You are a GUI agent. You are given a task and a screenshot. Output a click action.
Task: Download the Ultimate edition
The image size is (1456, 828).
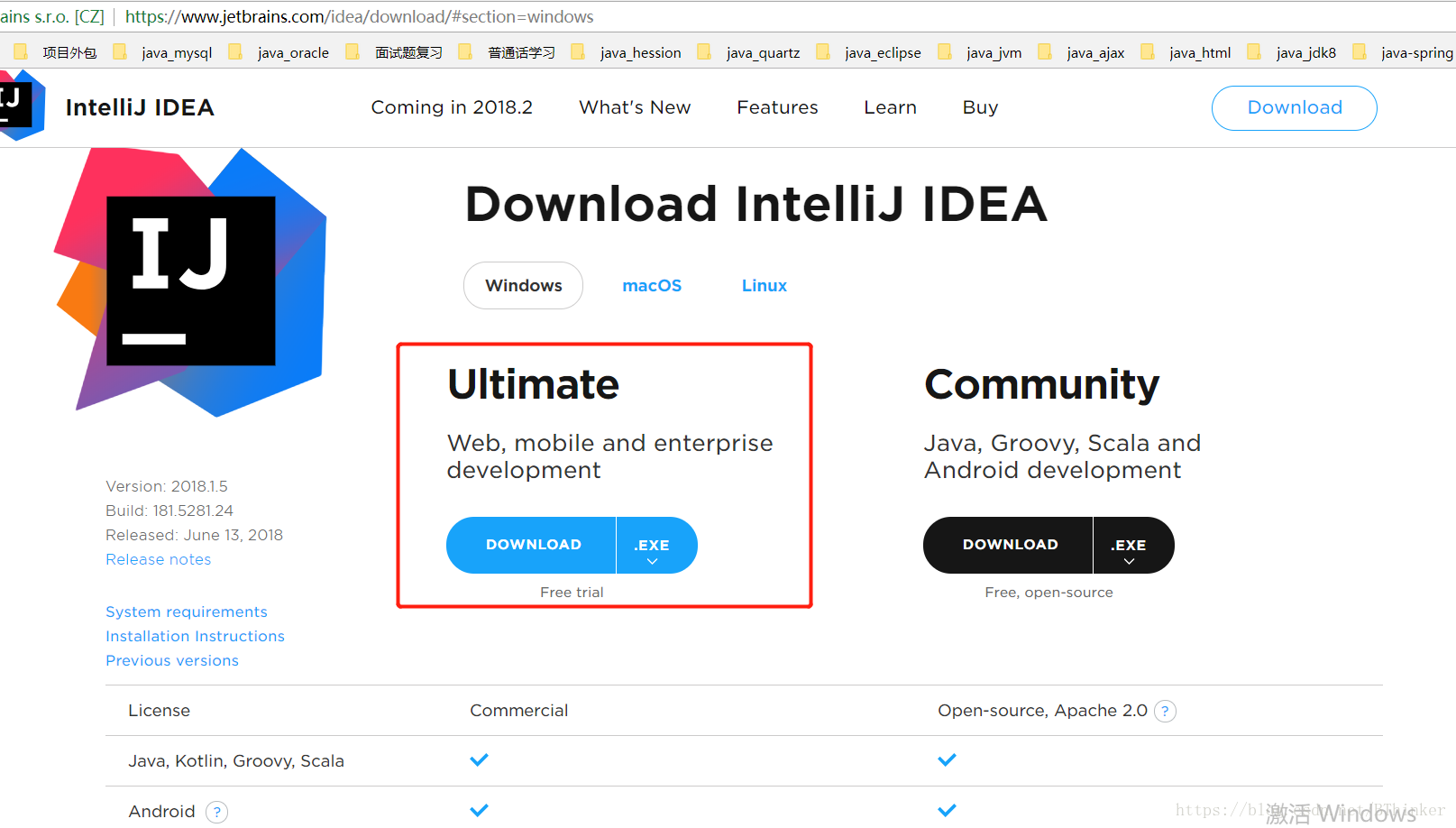532,545
